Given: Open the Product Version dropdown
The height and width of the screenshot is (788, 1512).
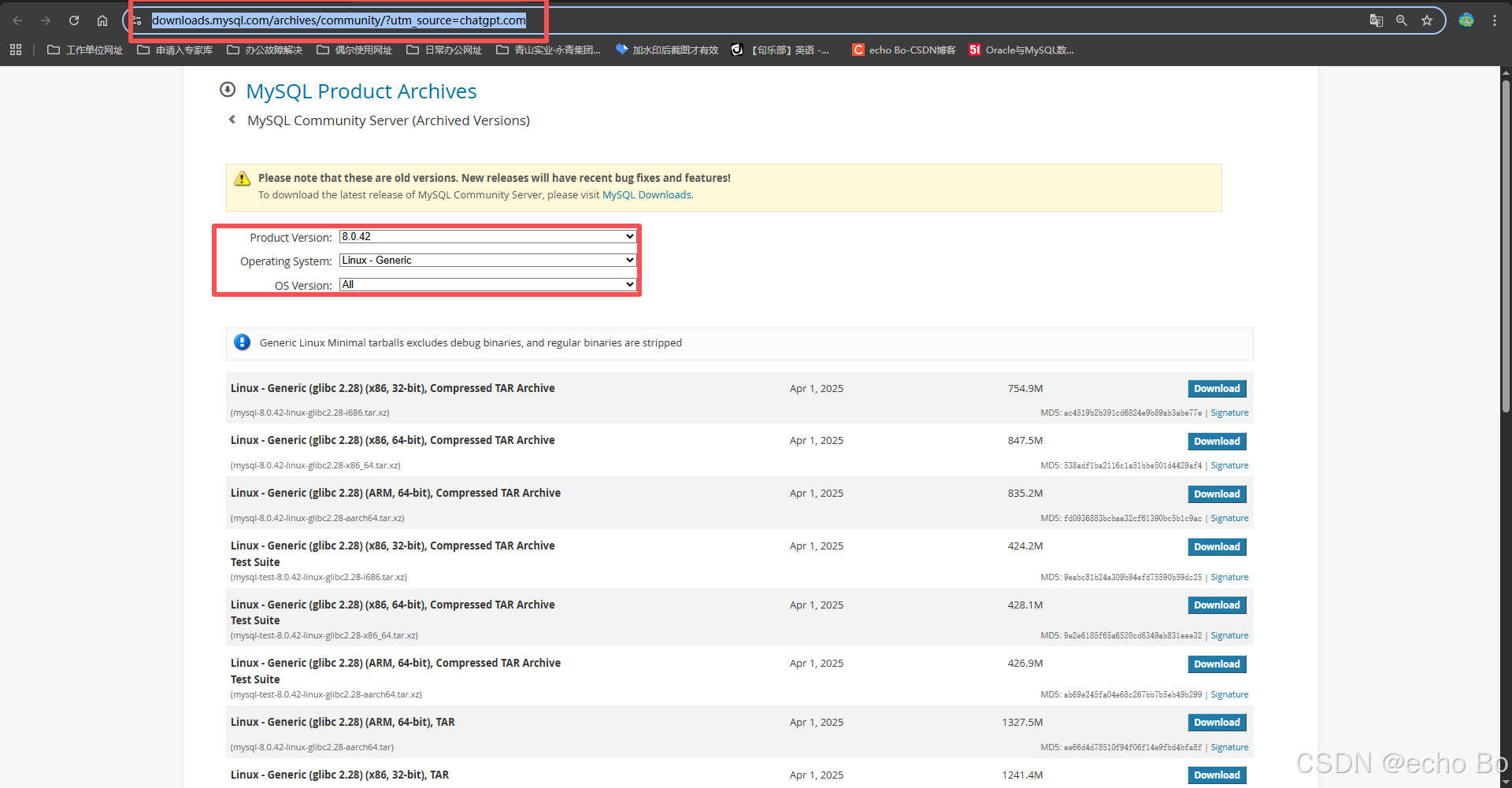Looking at the screenshot, I should [487, 236].
